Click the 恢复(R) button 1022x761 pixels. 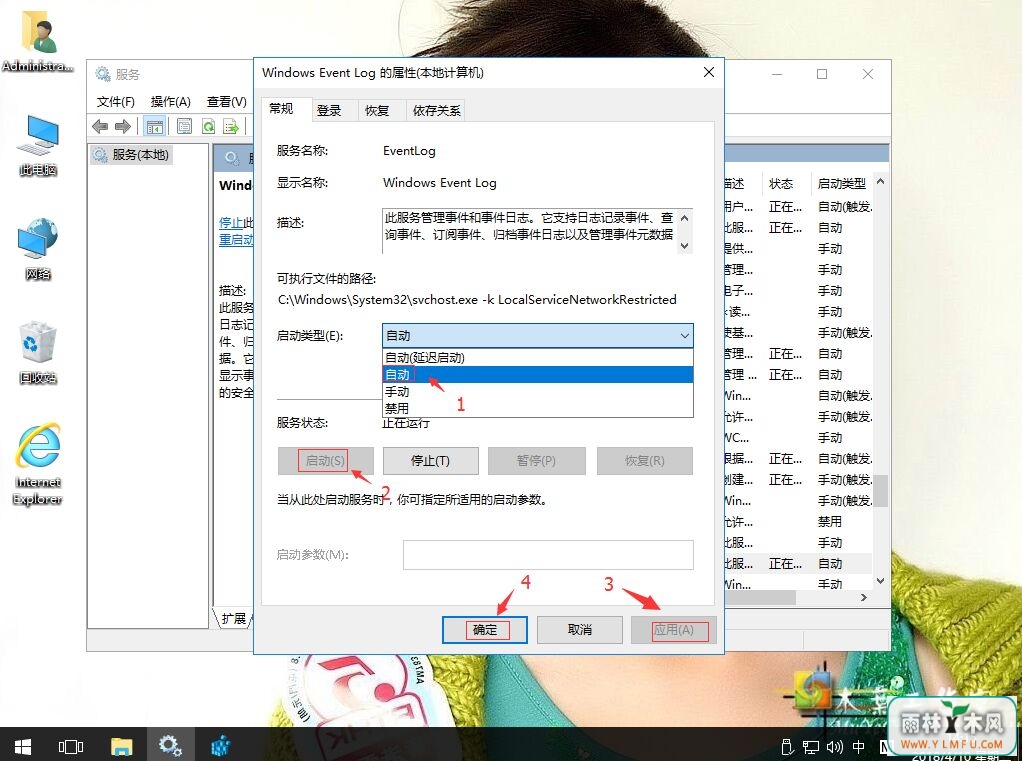pyautogui.click(x=645, y=461)
